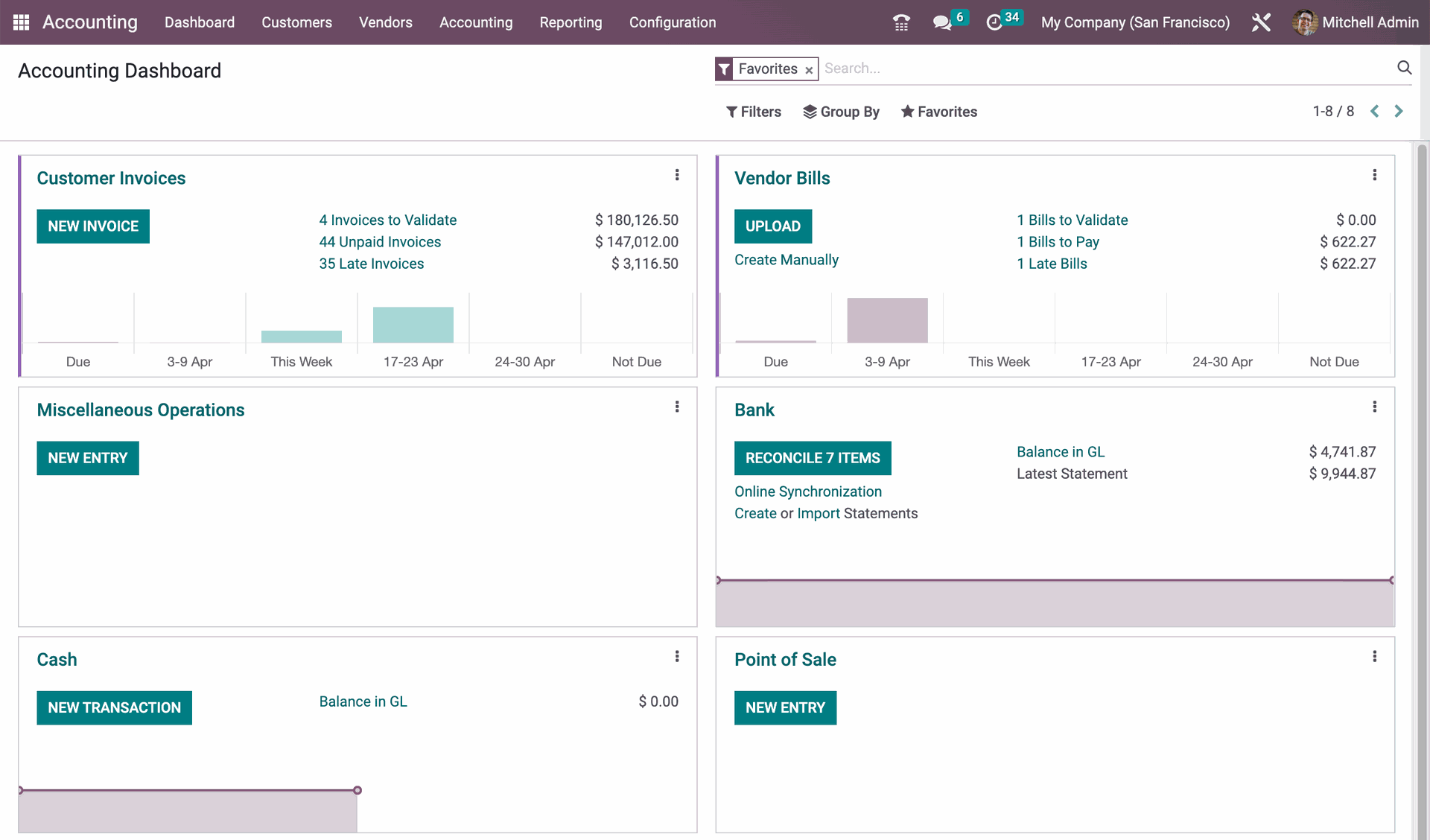This screenshot has width=1430, height=840.
Task: Click the VoIP phone icon
Action: [901, 22]
